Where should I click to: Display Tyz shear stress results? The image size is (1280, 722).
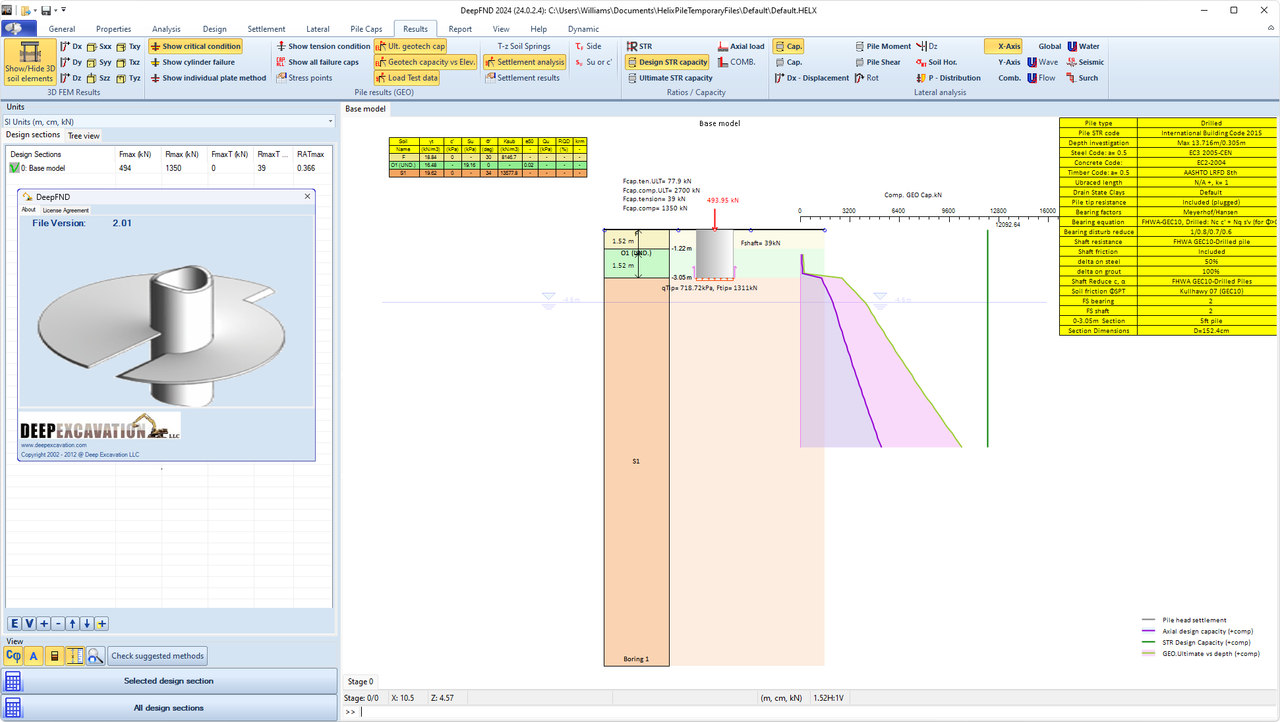[x=129, y=78]
